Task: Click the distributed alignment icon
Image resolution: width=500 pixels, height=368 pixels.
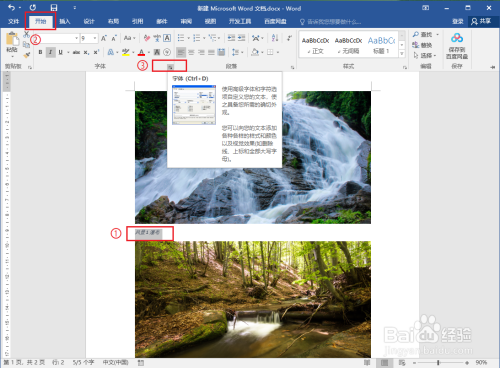Action: (221, 52)
